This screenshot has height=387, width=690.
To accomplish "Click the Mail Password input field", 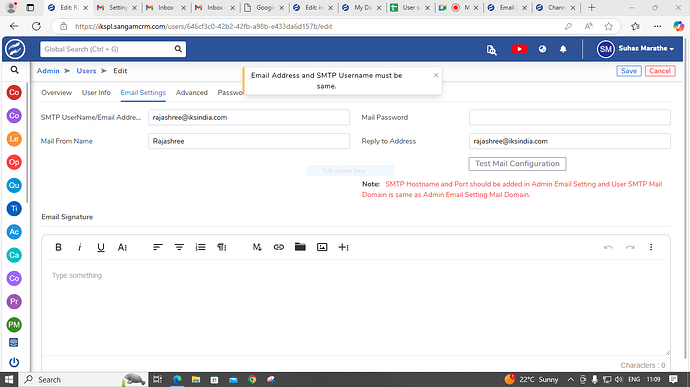I will (569, 118).
